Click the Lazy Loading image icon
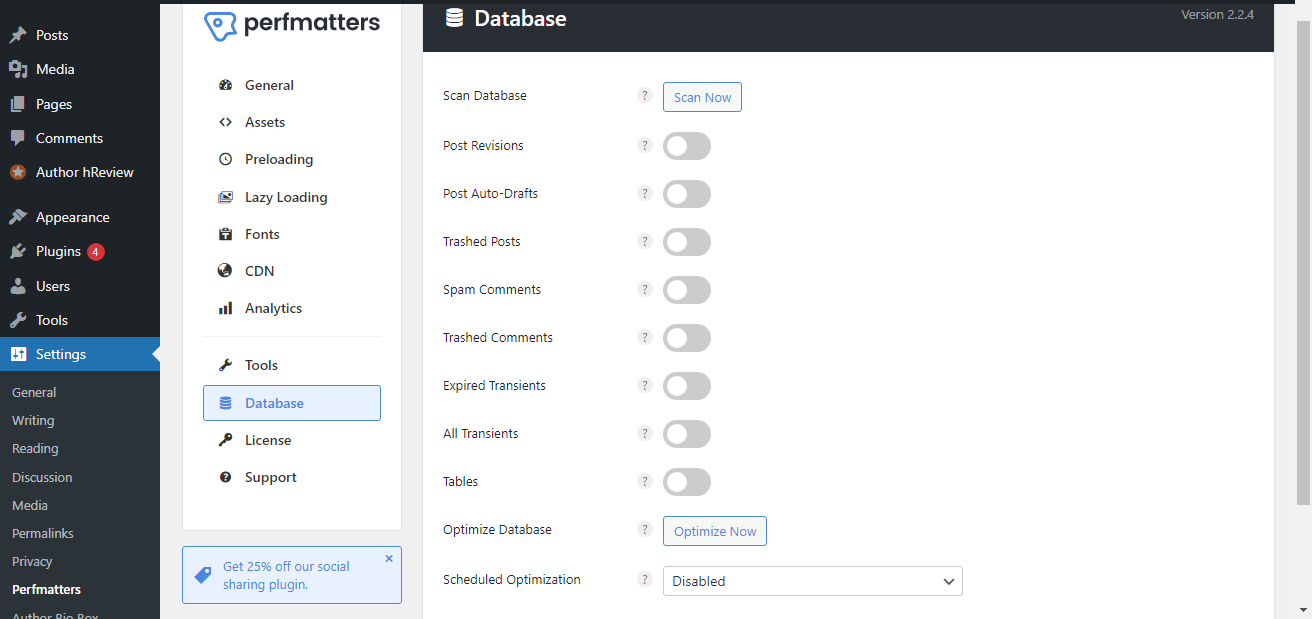This screenshot has height=619, width=1312. click(x=225, y=198)
